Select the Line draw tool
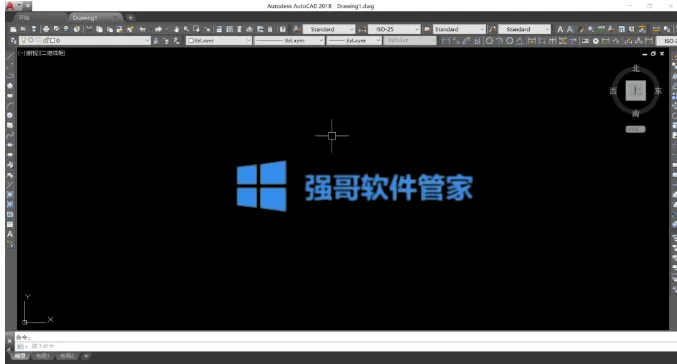The image size is (677, 364). pyautogui.click(x=10, y=56)
